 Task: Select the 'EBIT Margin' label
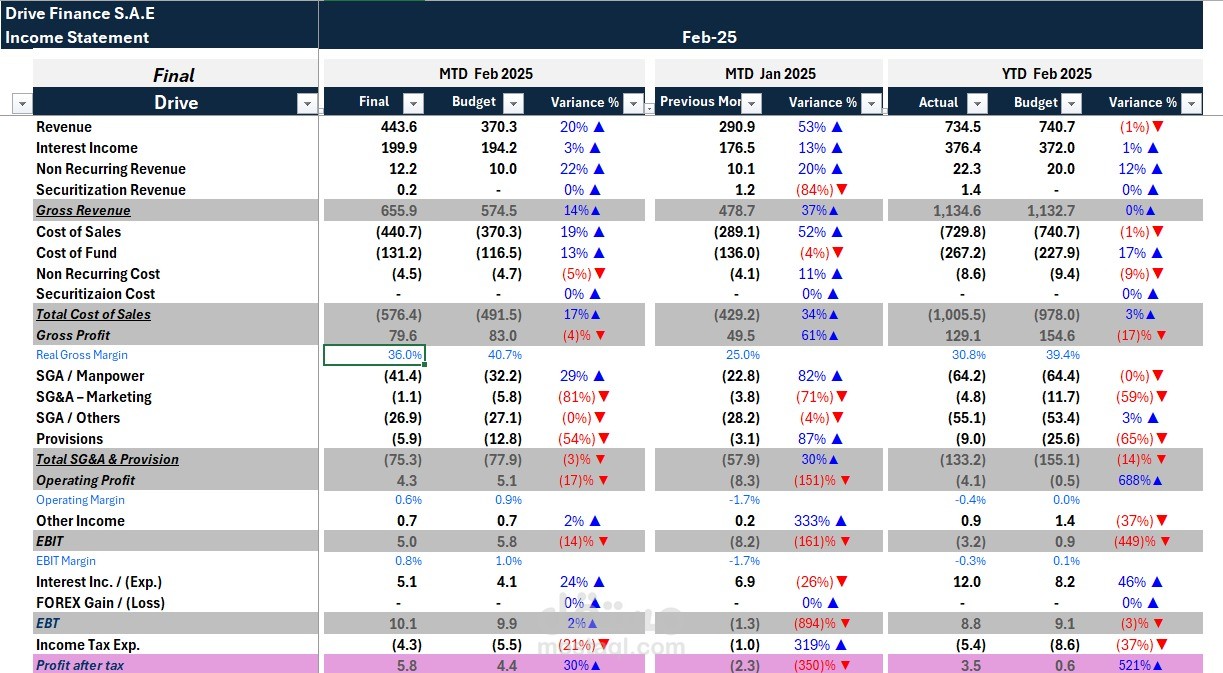(66, 561)
